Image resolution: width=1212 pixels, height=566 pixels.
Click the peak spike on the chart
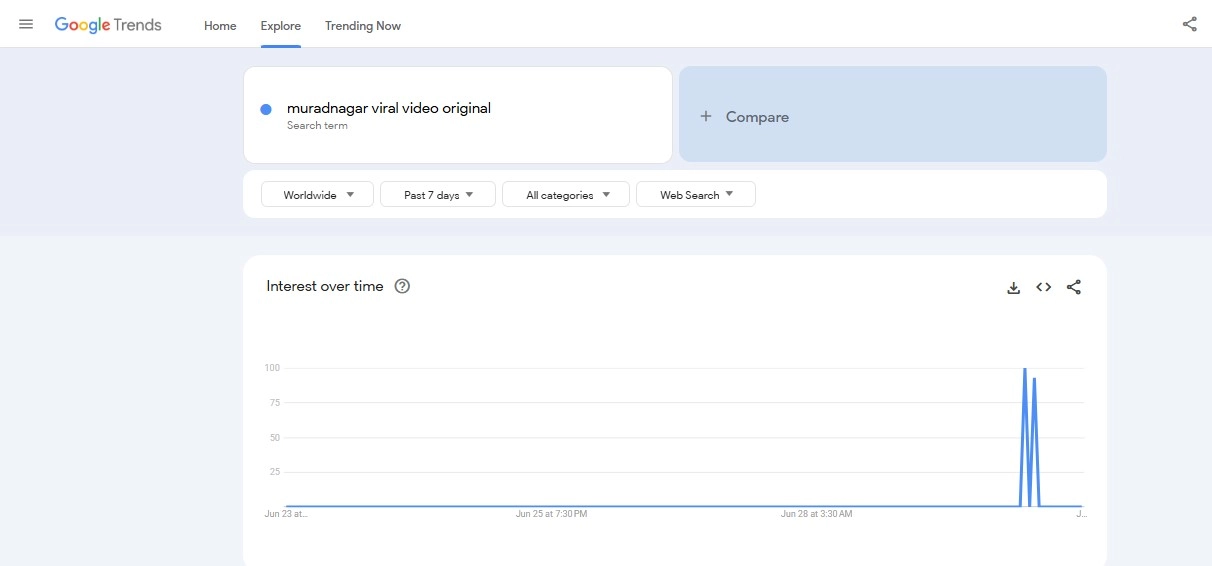(1024, 370)
